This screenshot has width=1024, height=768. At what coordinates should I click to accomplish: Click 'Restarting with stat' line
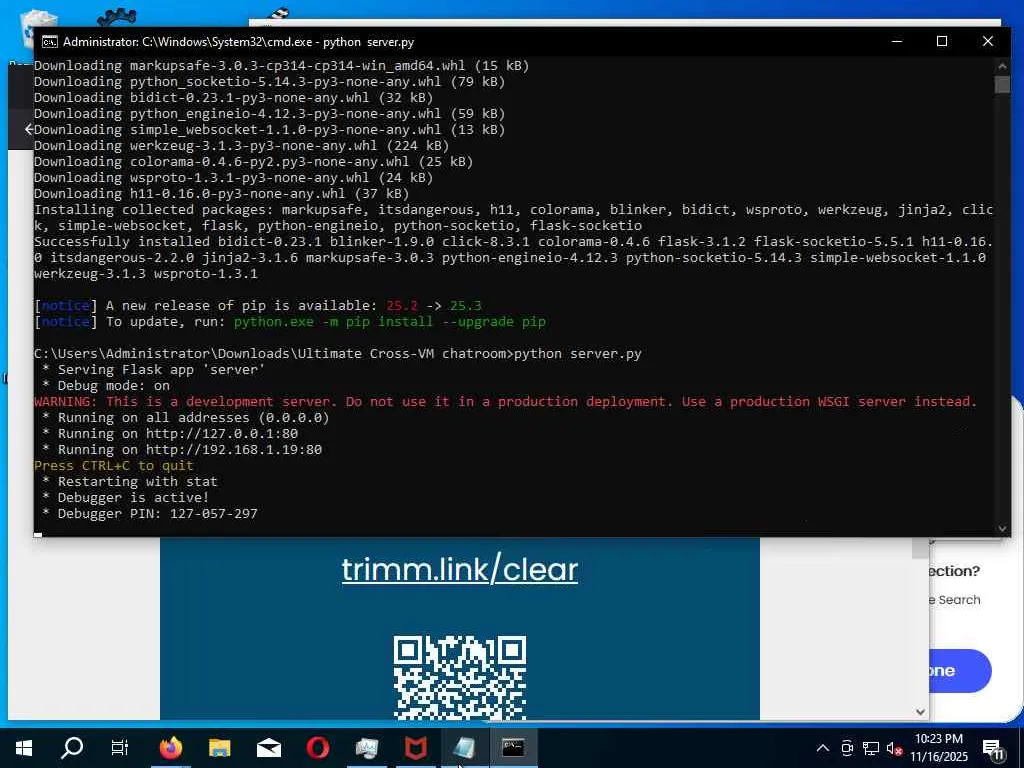[130, 481]
